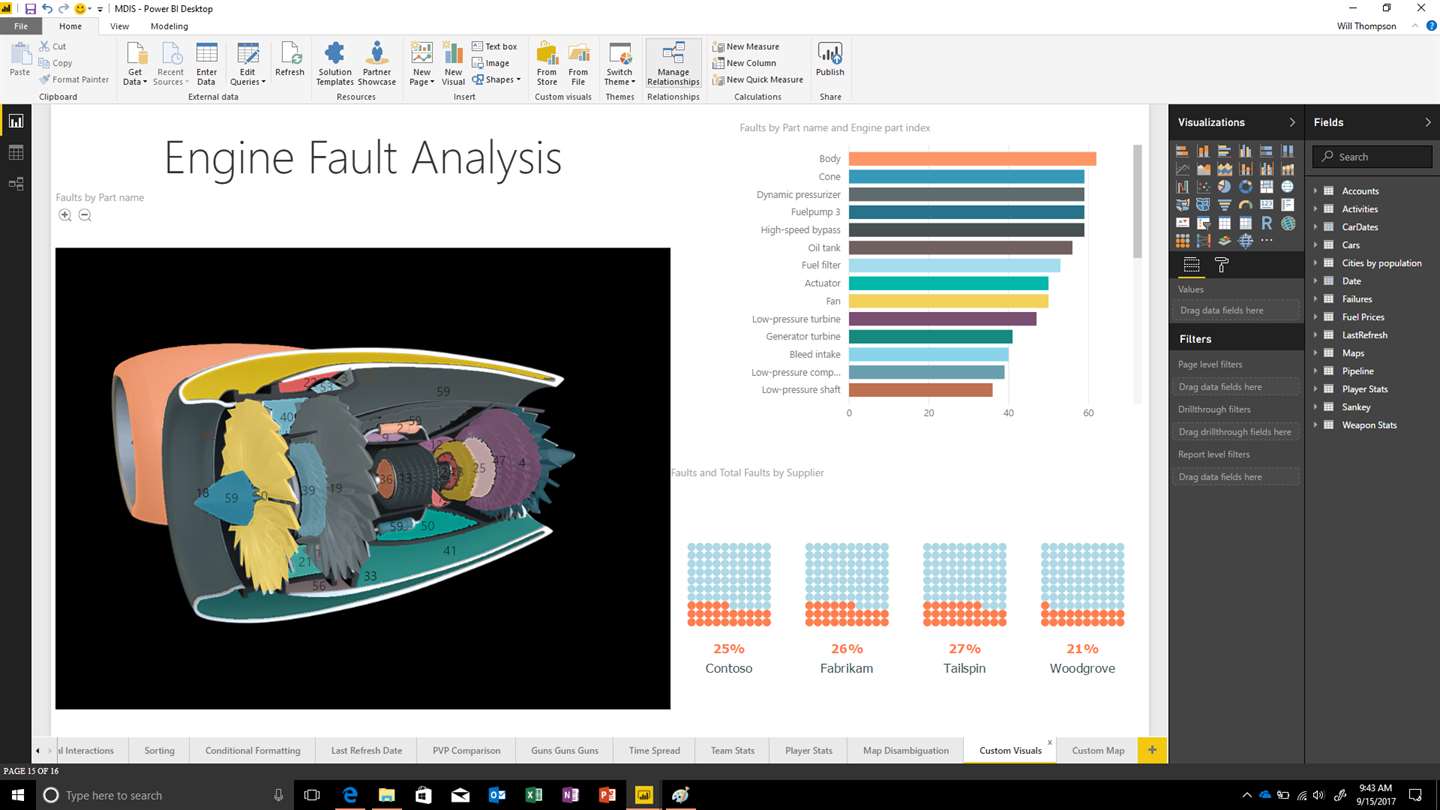Add a new report page
Screen dimensions: 1440x810
pyautogui.click(x=1152, y=750)
